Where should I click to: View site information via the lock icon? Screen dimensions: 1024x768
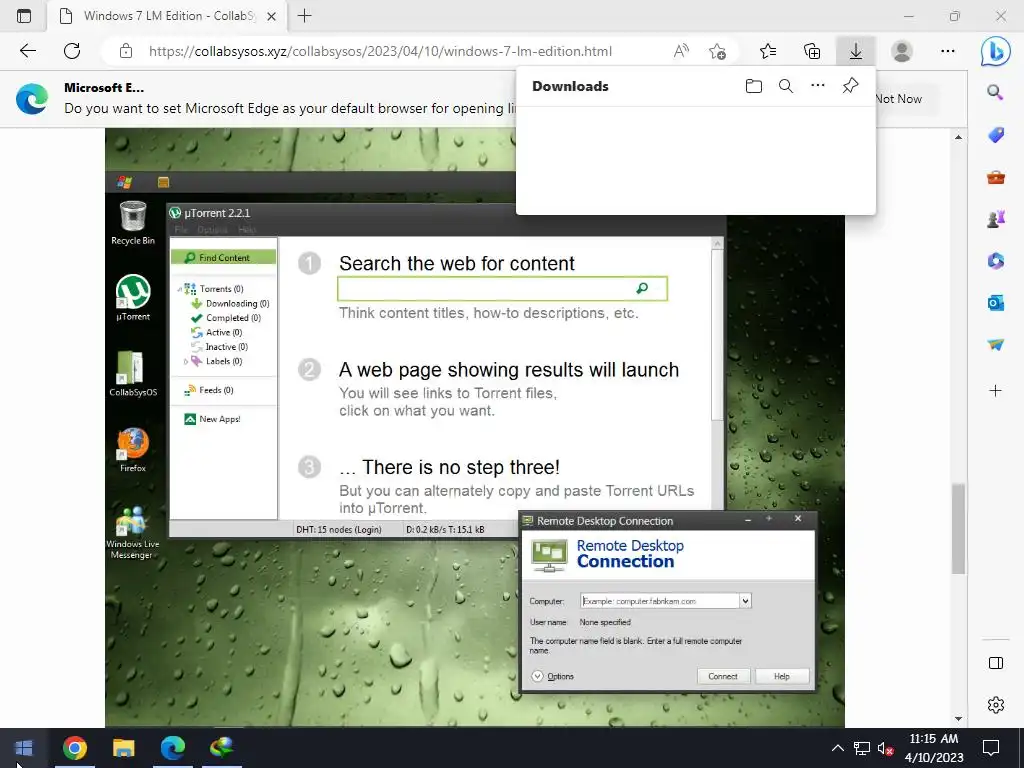pos(126,51)
